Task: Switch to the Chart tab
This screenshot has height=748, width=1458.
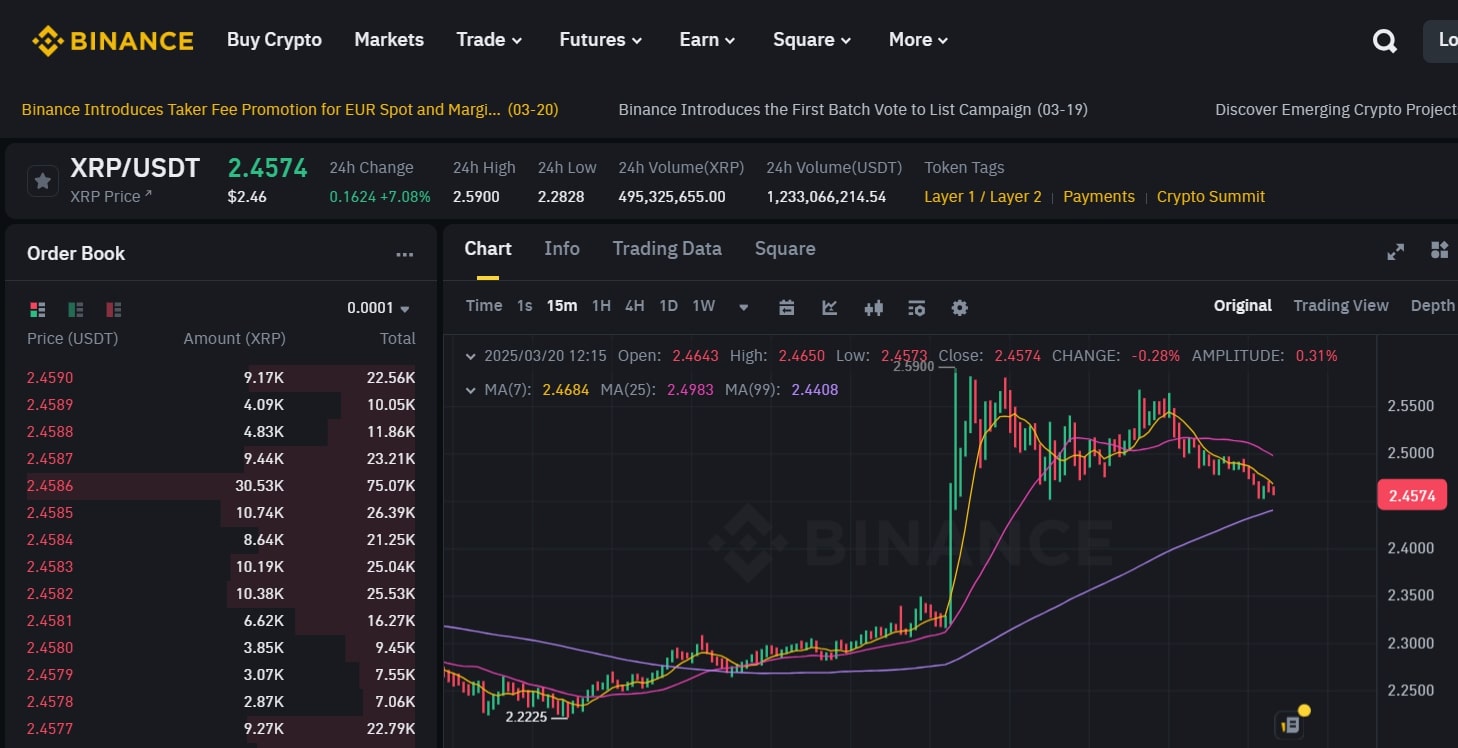Action: coord(488,249)
